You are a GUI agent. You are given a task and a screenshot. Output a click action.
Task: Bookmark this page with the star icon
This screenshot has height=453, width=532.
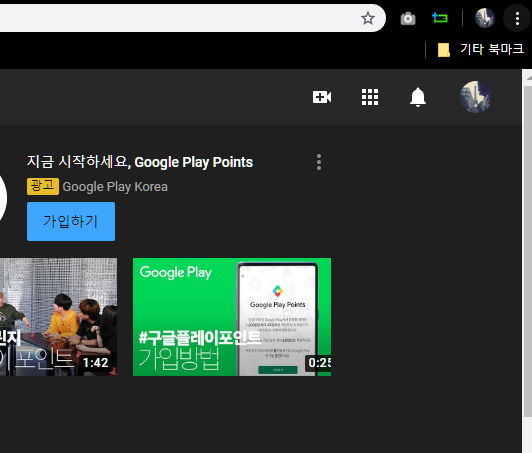(368, 18)
